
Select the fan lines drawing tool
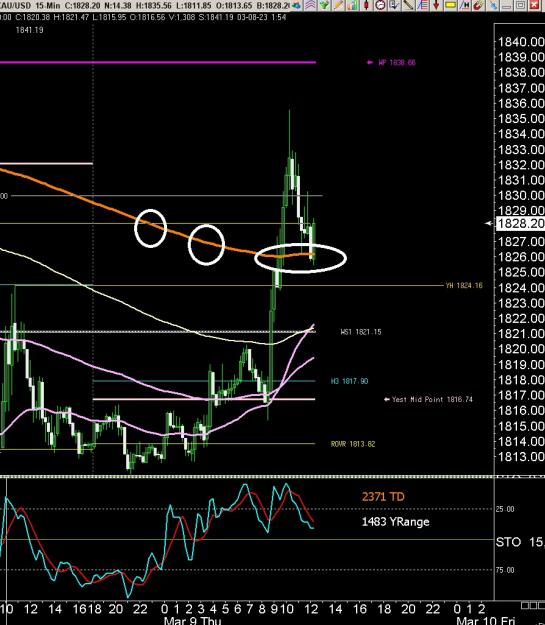tap(423, 5)
